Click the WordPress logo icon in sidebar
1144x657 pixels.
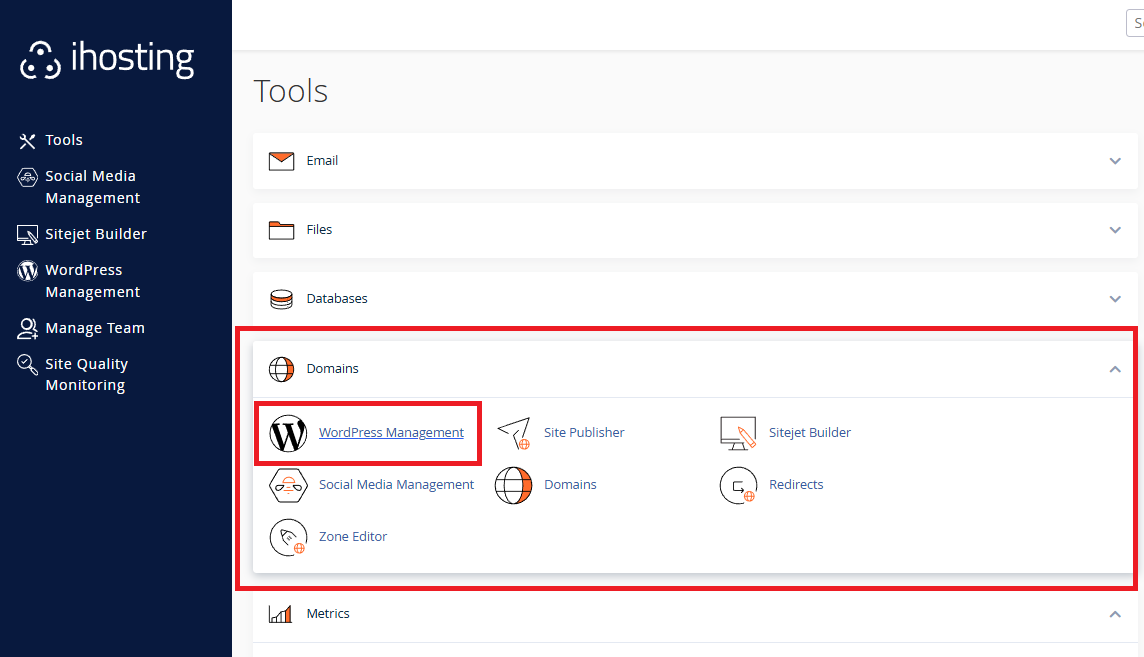click(27, 271)
